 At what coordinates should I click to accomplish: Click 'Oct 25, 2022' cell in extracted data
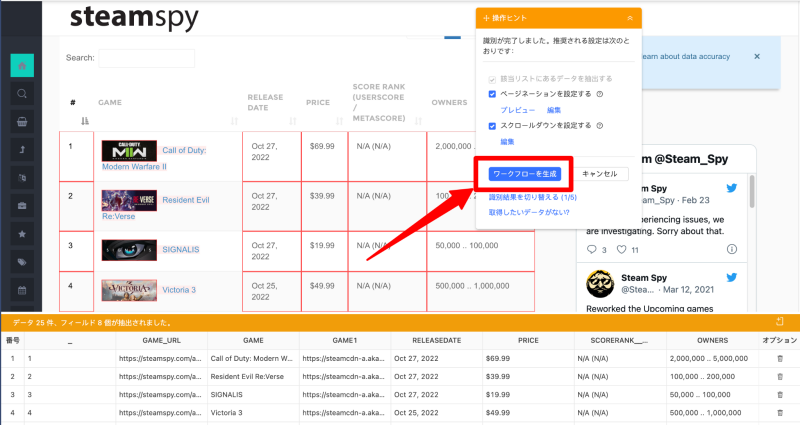click(x=437, y=412)
